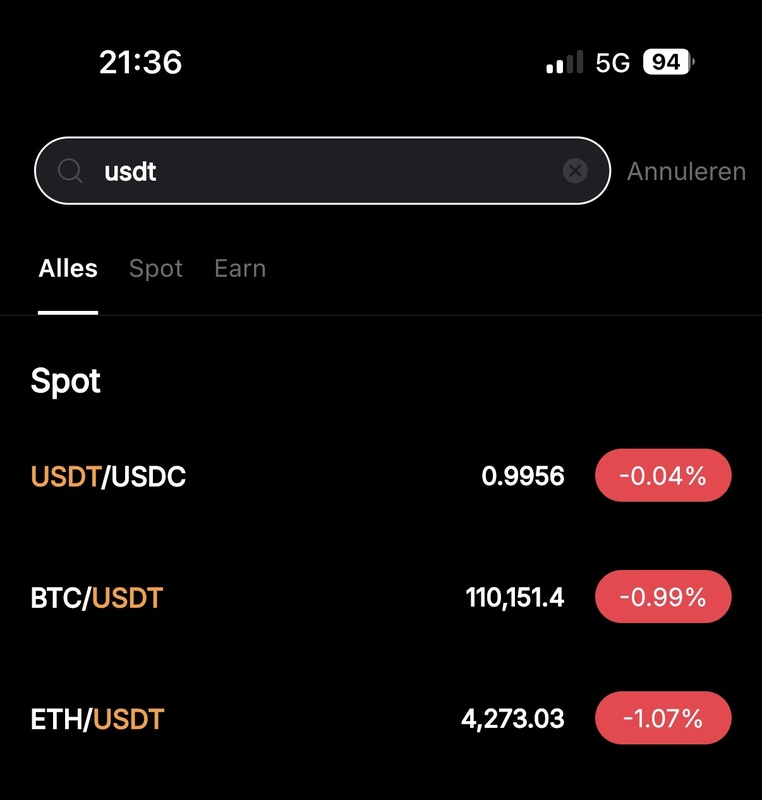This screenshot has width=762, height=800.
Task: Tap the 0.9956 price value
Action: tap(523, 477)
